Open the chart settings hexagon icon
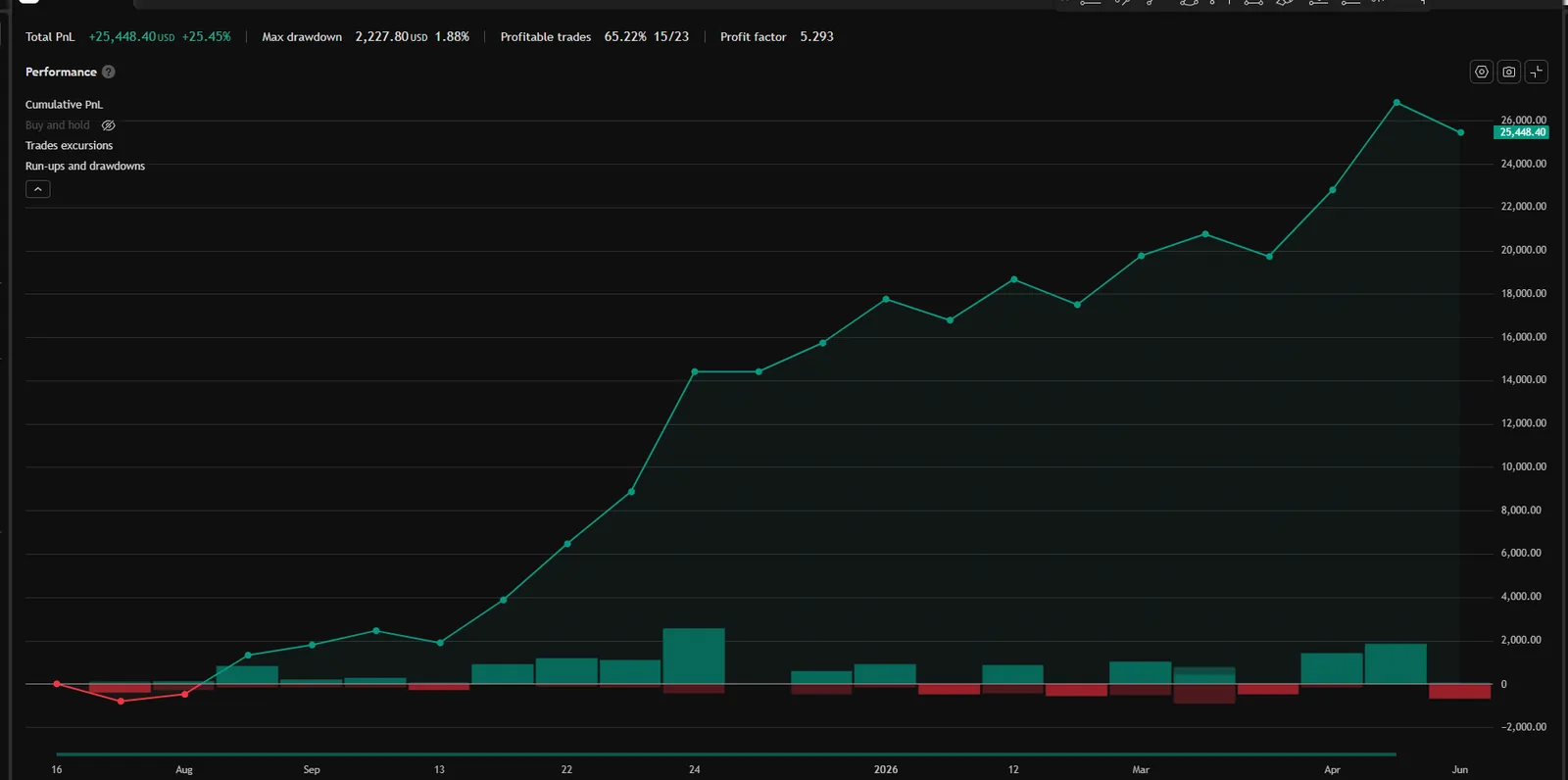The height and width of the screenshot is (780, 1568). point(1482,72)
